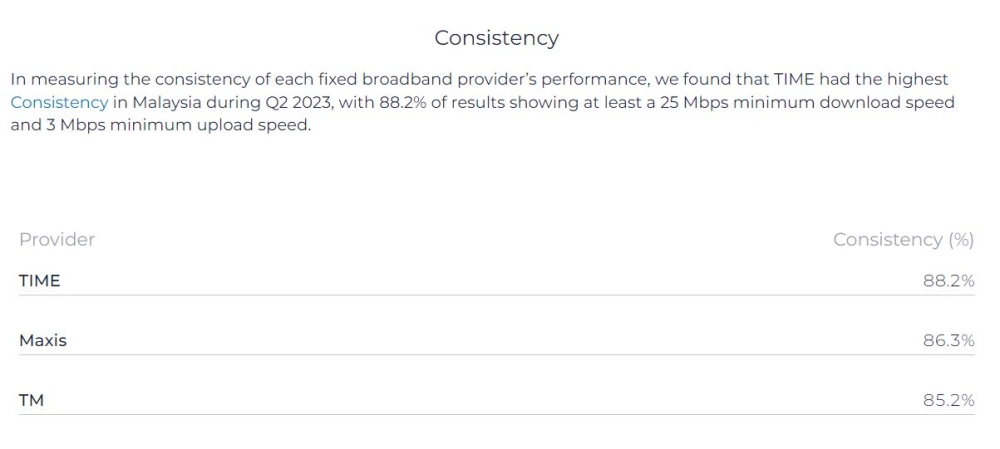The width and height of the screenshot is (1000, 449).
Task: Select the TM provider row label
Action: pyautogui.click(x=32, y=401)
